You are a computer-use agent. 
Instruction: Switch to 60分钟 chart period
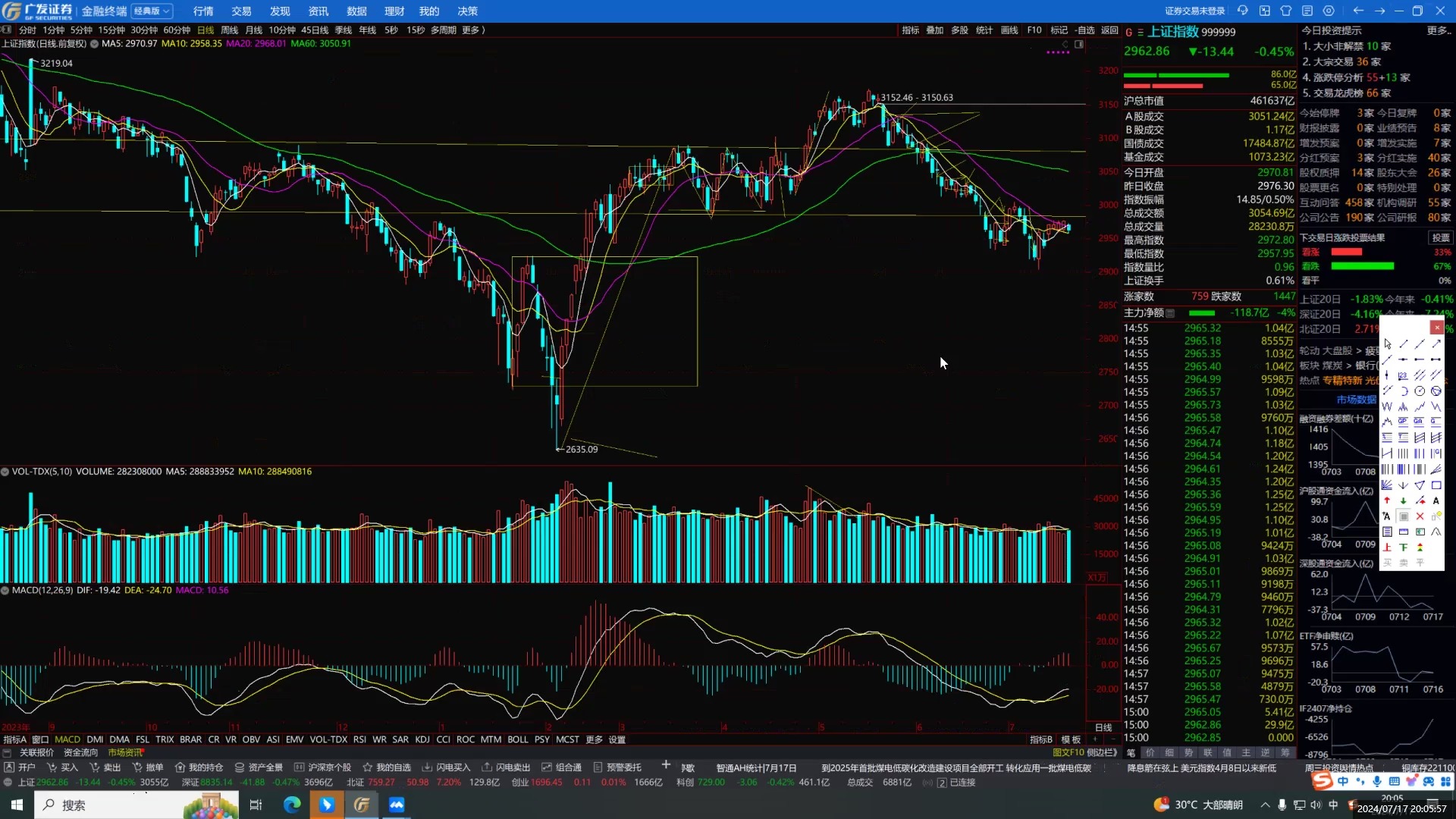click(x=177, y=30)
